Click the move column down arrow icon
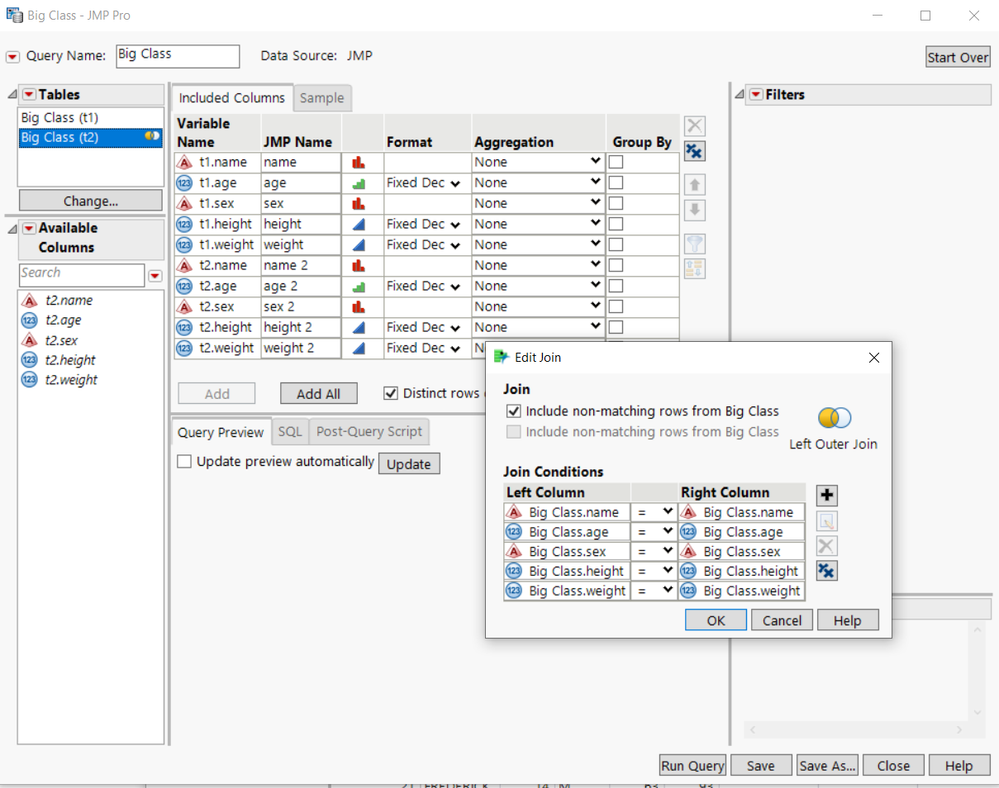Screen dimensions: 999x788 tap(694, 210)
